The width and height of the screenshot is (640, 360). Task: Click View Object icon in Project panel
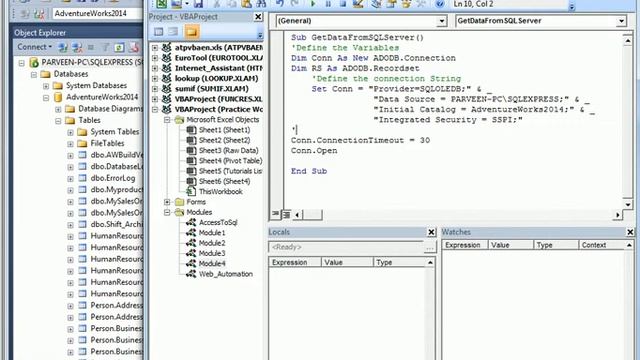173,31
